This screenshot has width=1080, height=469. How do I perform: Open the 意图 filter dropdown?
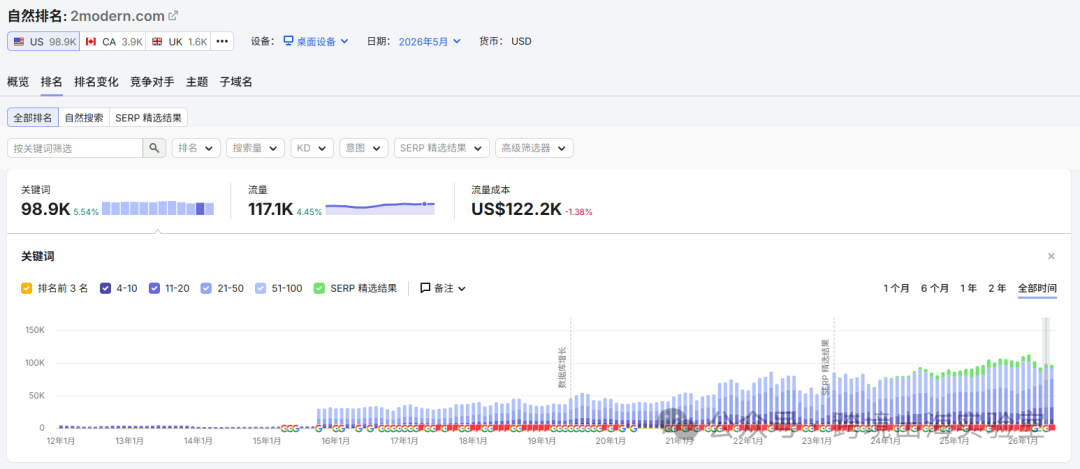[x=364, y=148]
